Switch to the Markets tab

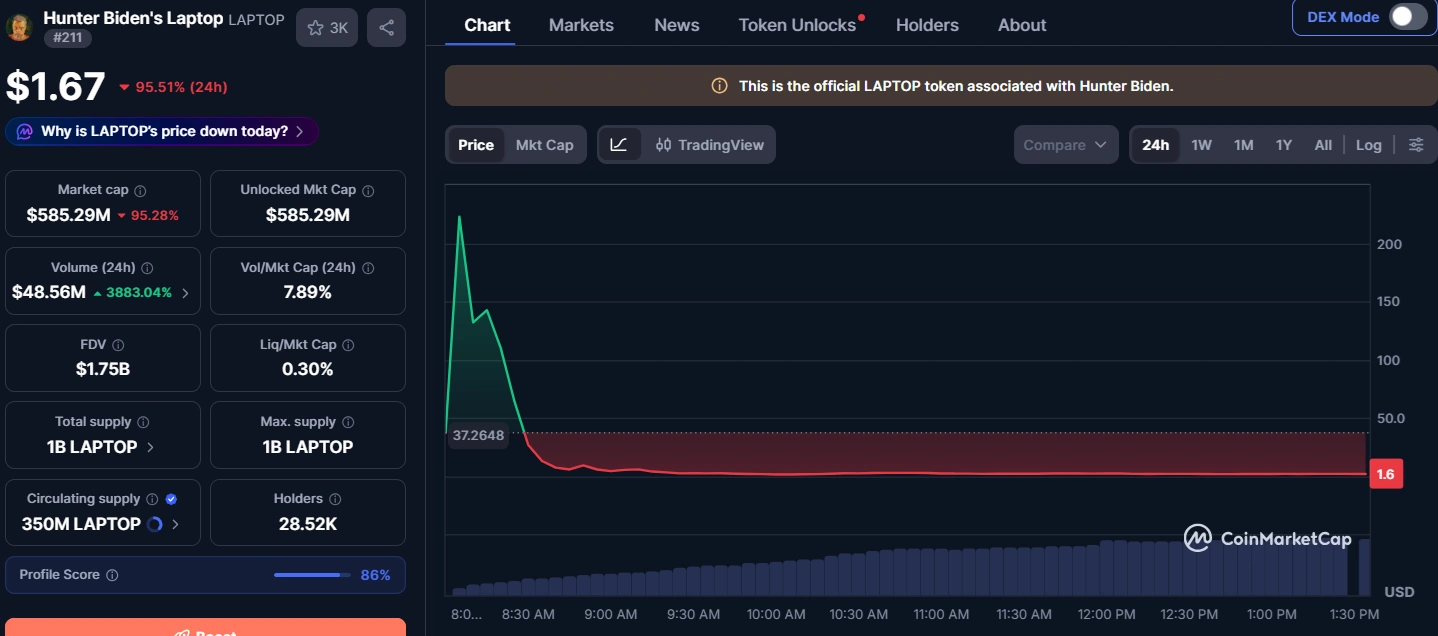coord(581,25)
